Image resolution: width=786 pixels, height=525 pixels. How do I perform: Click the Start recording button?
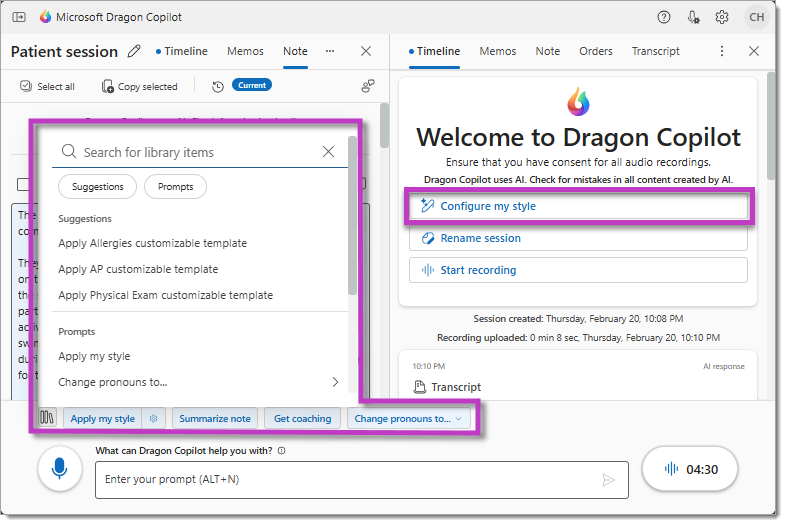578,270
